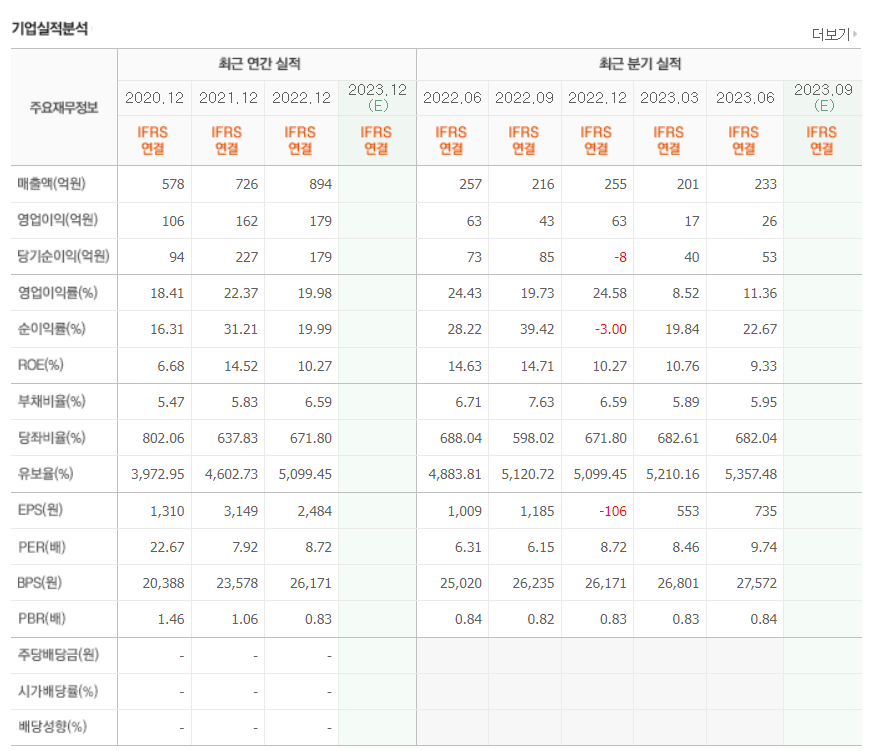The width and height of the screenshot is (871, 751).
Task: Click the 주요재무정보 header cell
Action: tap(64, 107)
